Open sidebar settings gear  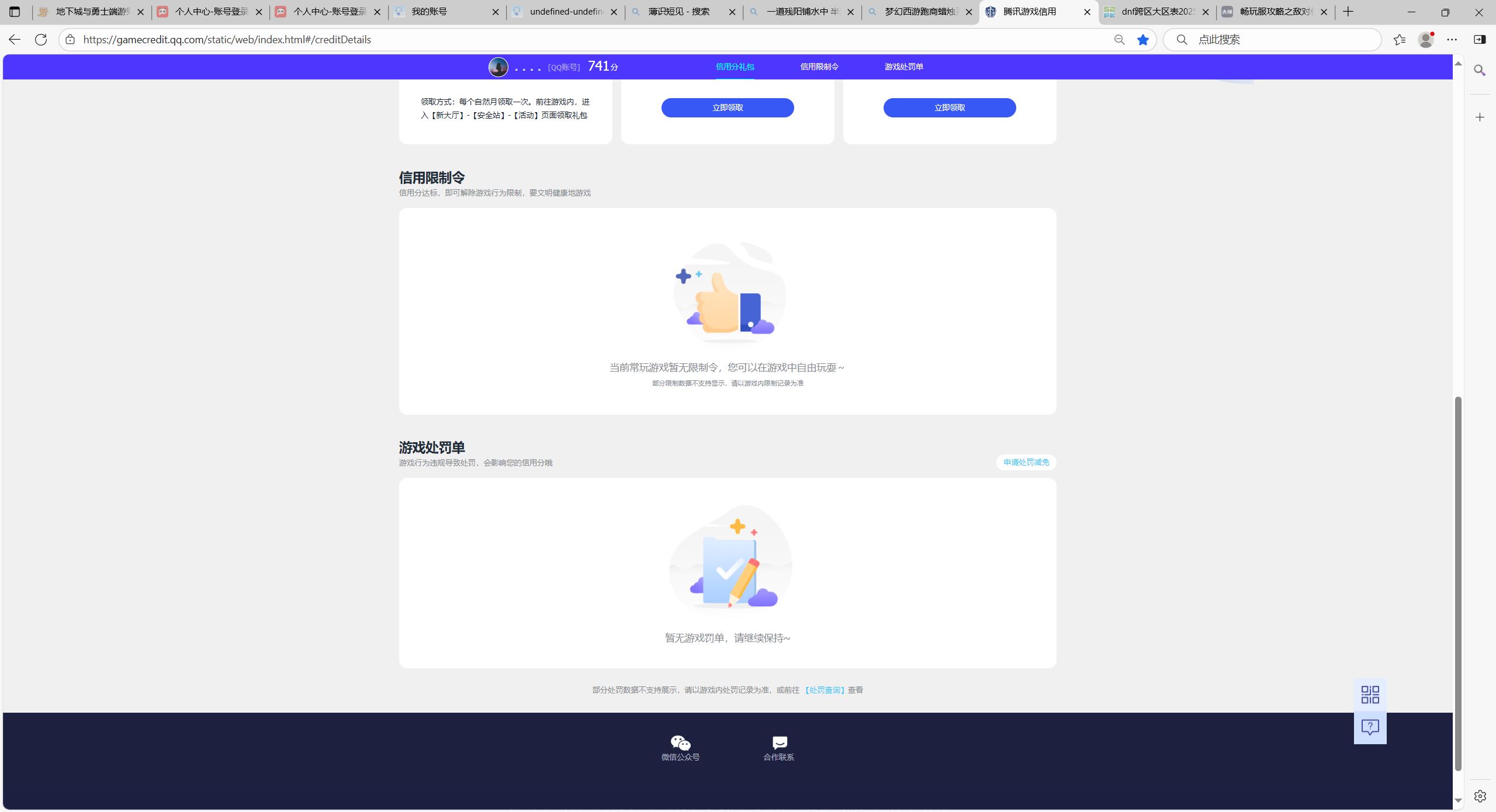pyautogui.click(x=1480, y=796)
